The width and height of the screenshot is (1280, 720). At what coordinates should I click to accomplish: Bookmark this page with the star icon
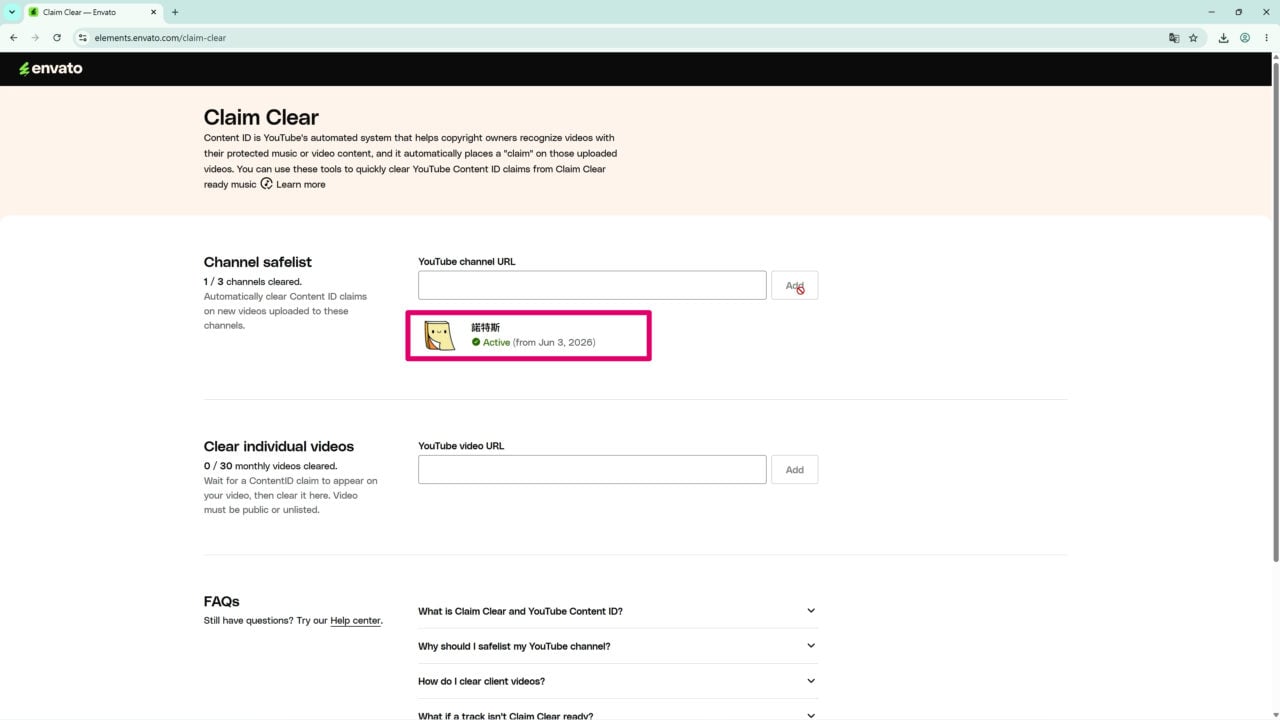pyautogui.click(x=1193, y=38)
